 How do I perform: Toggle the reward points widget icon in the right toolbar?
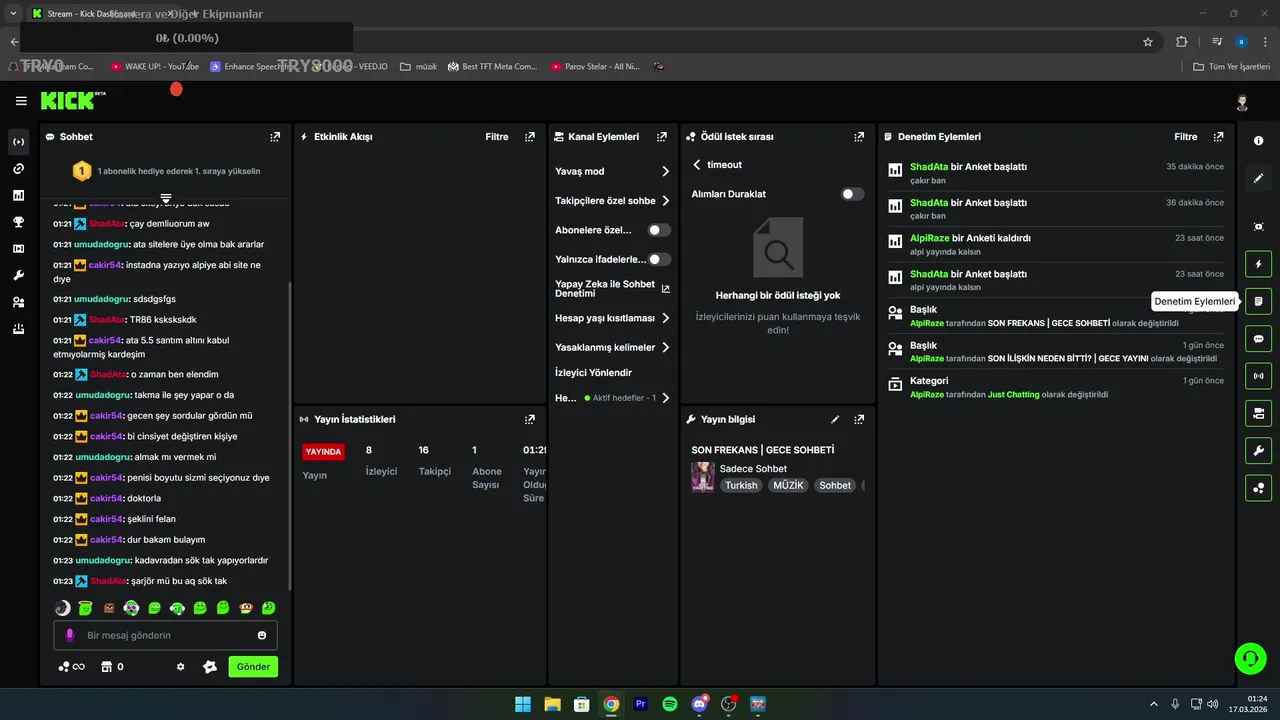click(1258, 488)
